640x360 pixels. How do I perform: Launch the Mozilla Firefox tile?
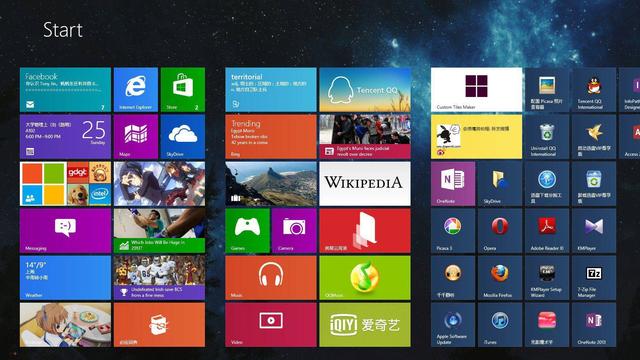(500, 278)
